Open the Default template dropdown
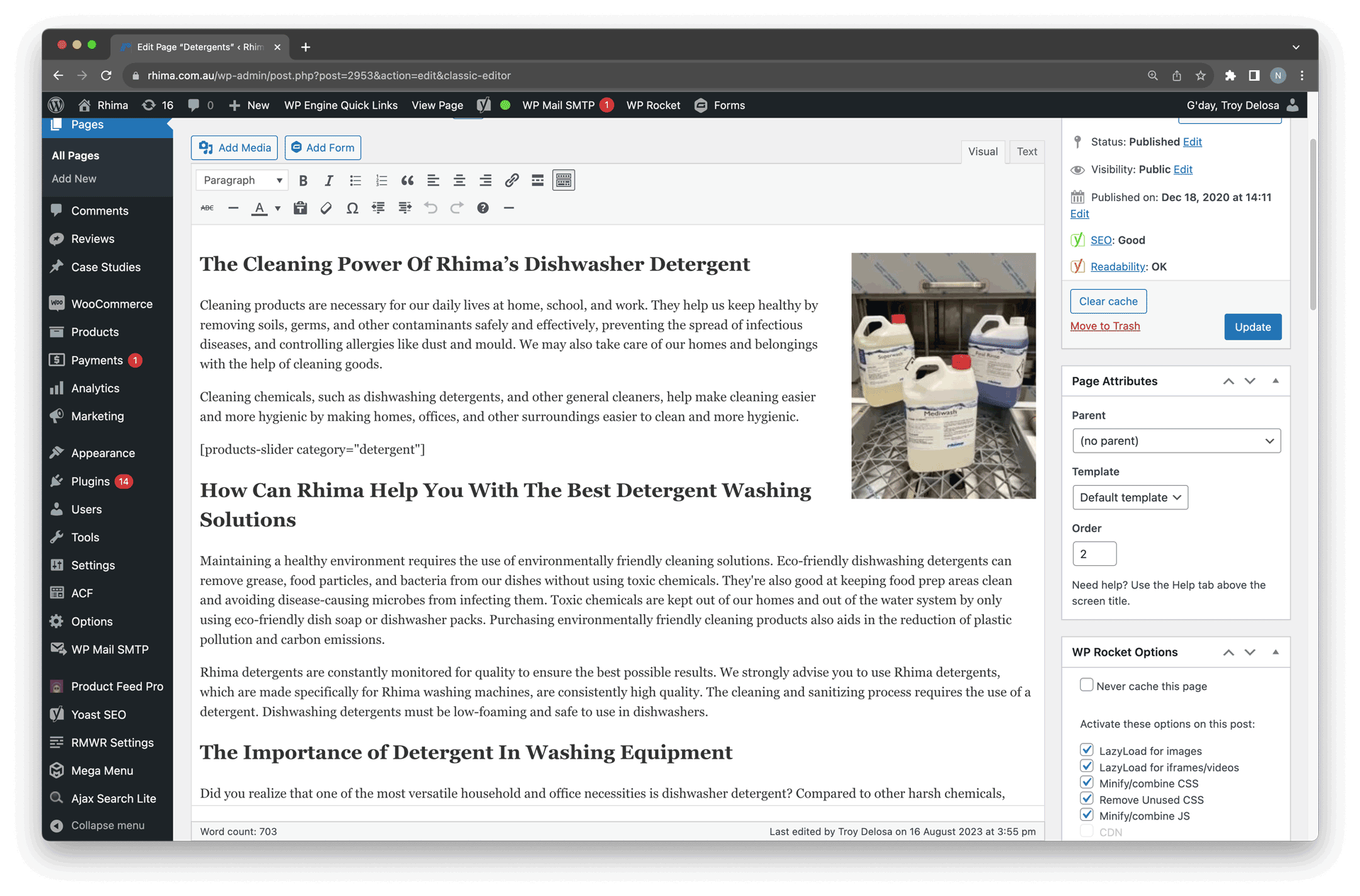 tap(1129, 497)
